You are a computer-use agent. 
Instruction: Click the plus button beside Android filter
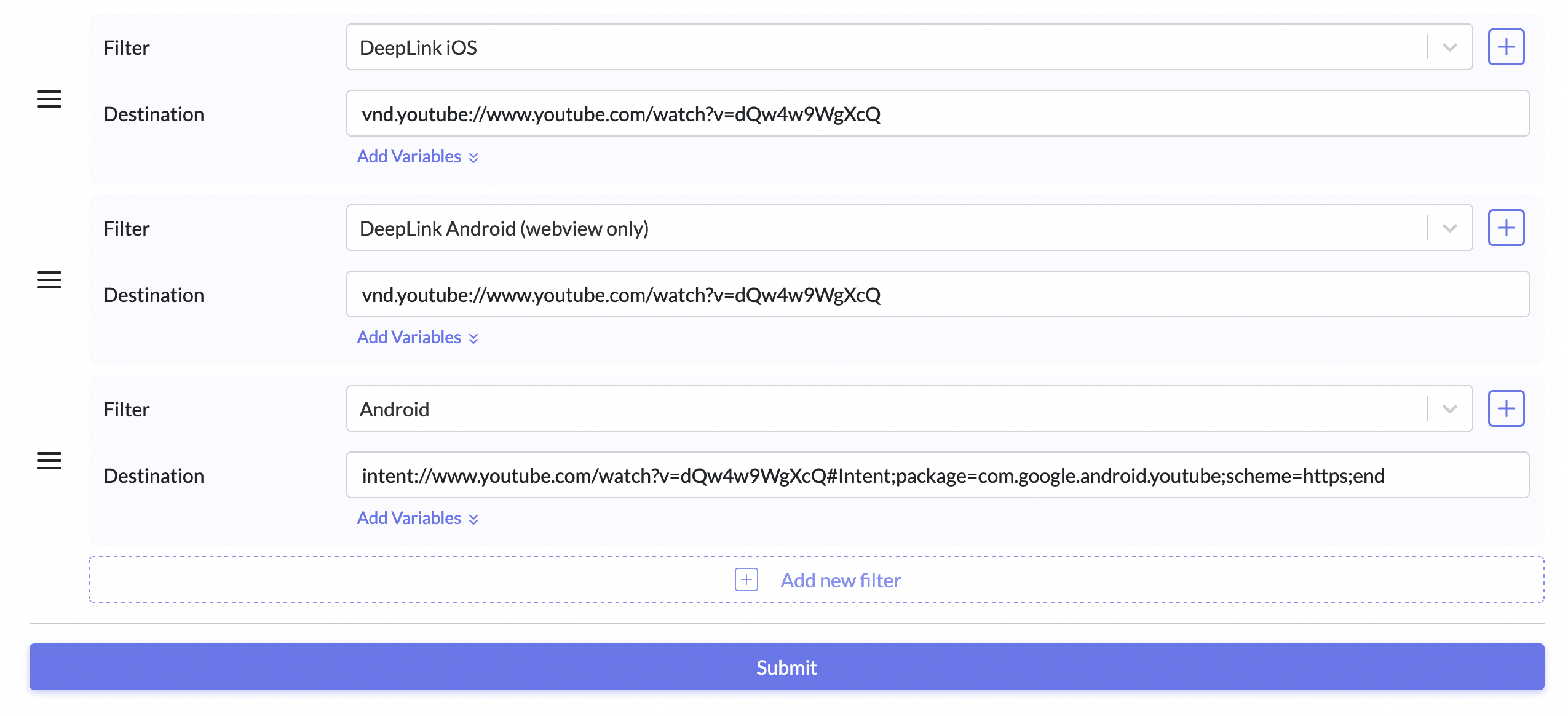pyautogui.click(x=1506, y=408)
